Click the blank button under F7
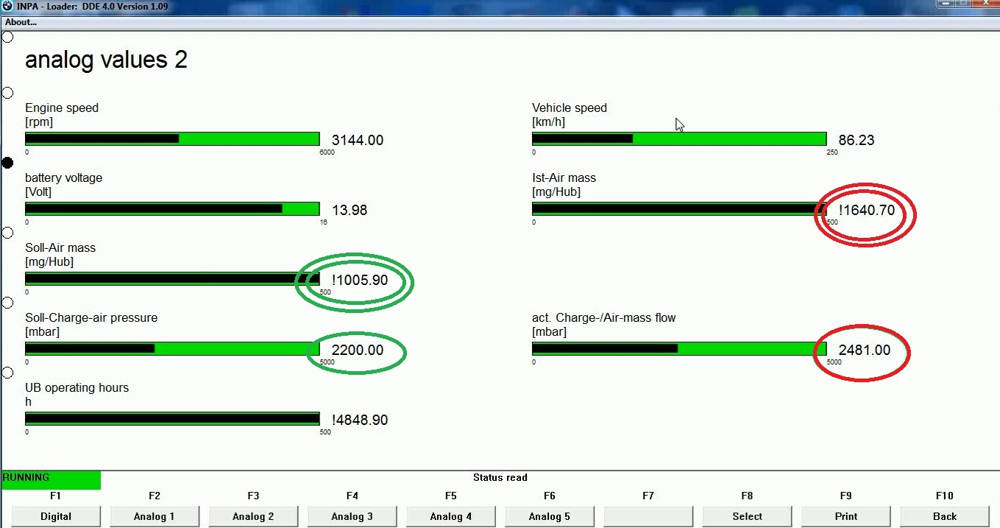Screen dimensions: 1000x528 tap(648, 516)
